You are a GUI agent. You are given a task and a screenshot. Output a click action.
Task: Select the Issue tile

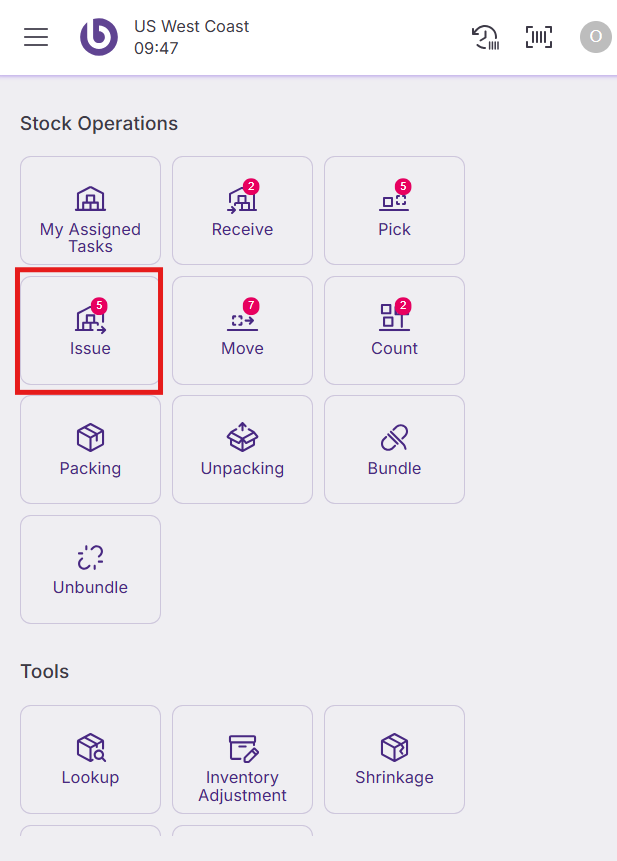point(90,331)
